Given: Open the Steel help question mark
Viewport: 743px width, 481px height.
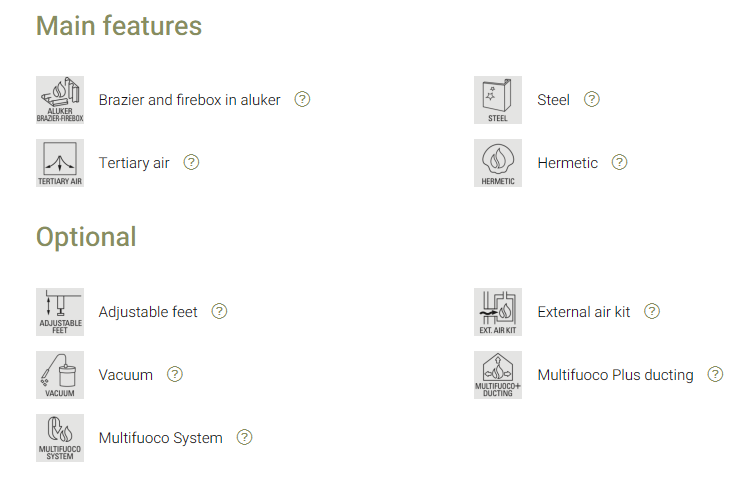Looking at the screenshot, I should coord(592,99).
